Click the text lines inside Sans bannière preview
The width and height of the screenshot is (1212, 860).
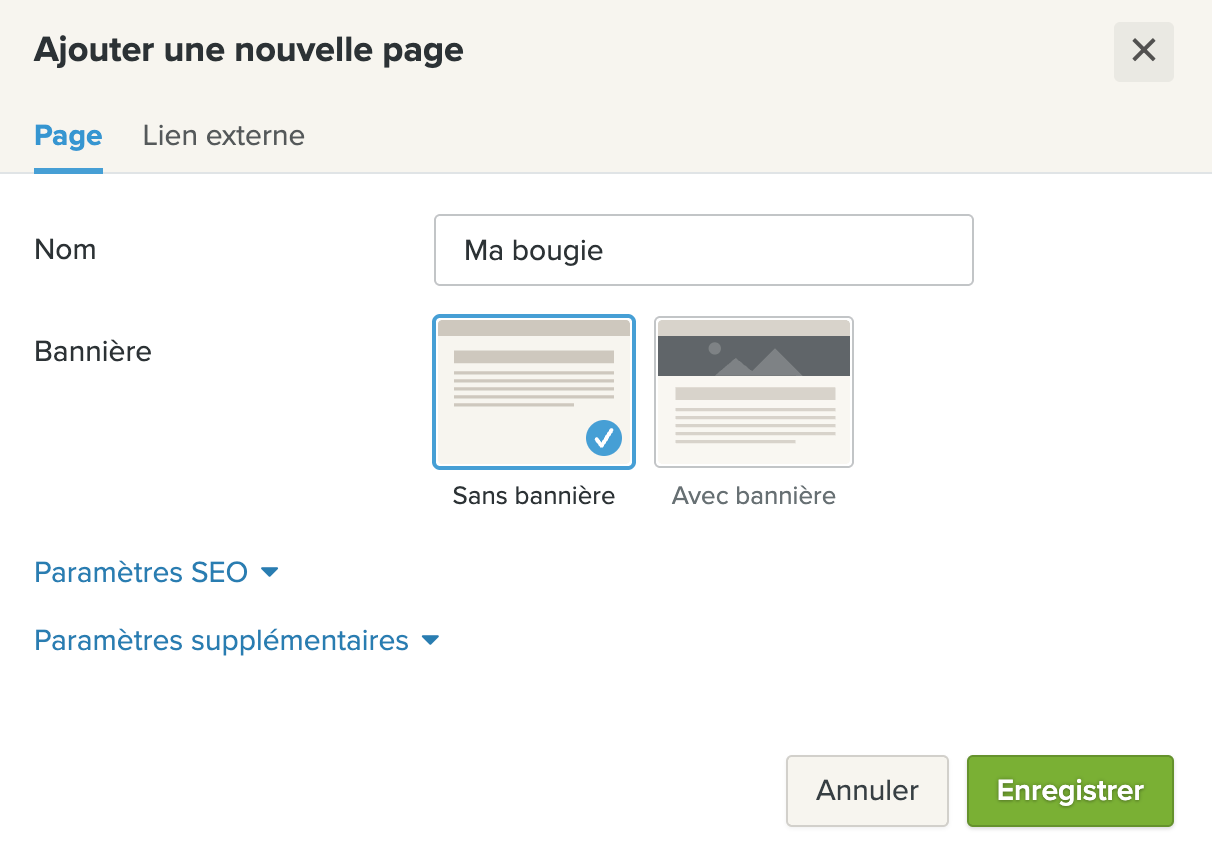534,379
